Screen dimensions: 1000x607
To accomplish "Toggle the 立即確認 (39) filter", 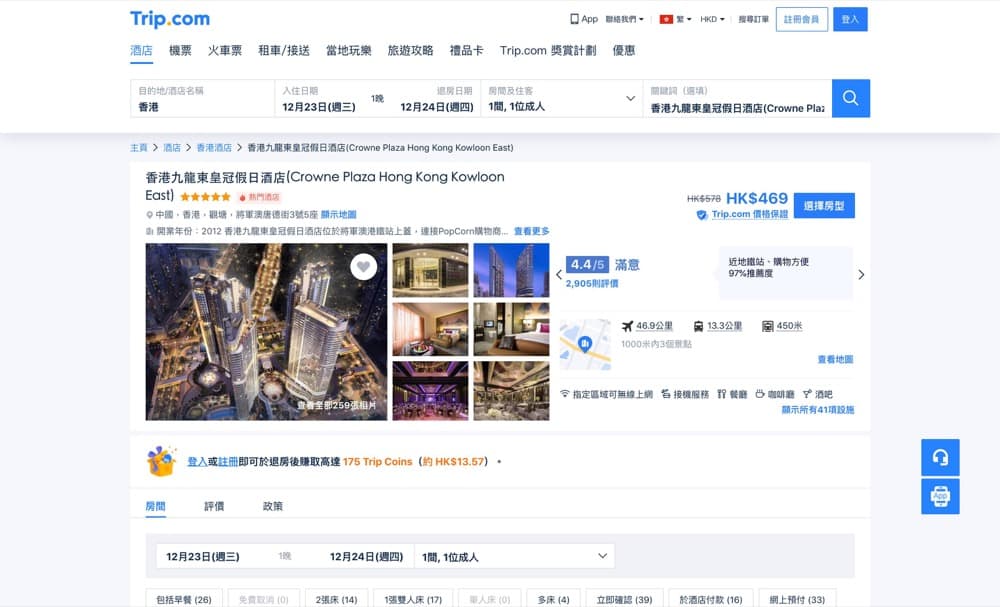I will (x=624, y=599).
